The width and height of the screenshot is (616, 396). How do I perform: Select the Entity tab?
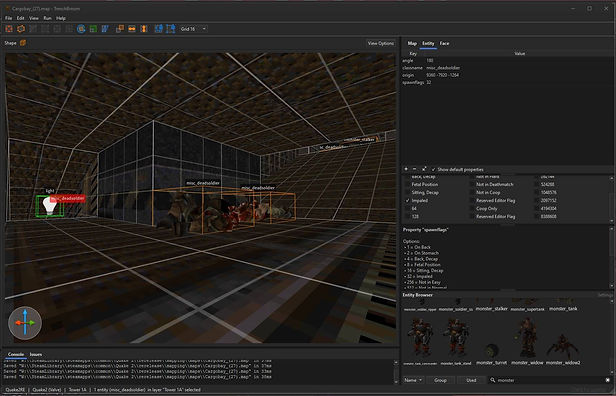pos(428,43)
